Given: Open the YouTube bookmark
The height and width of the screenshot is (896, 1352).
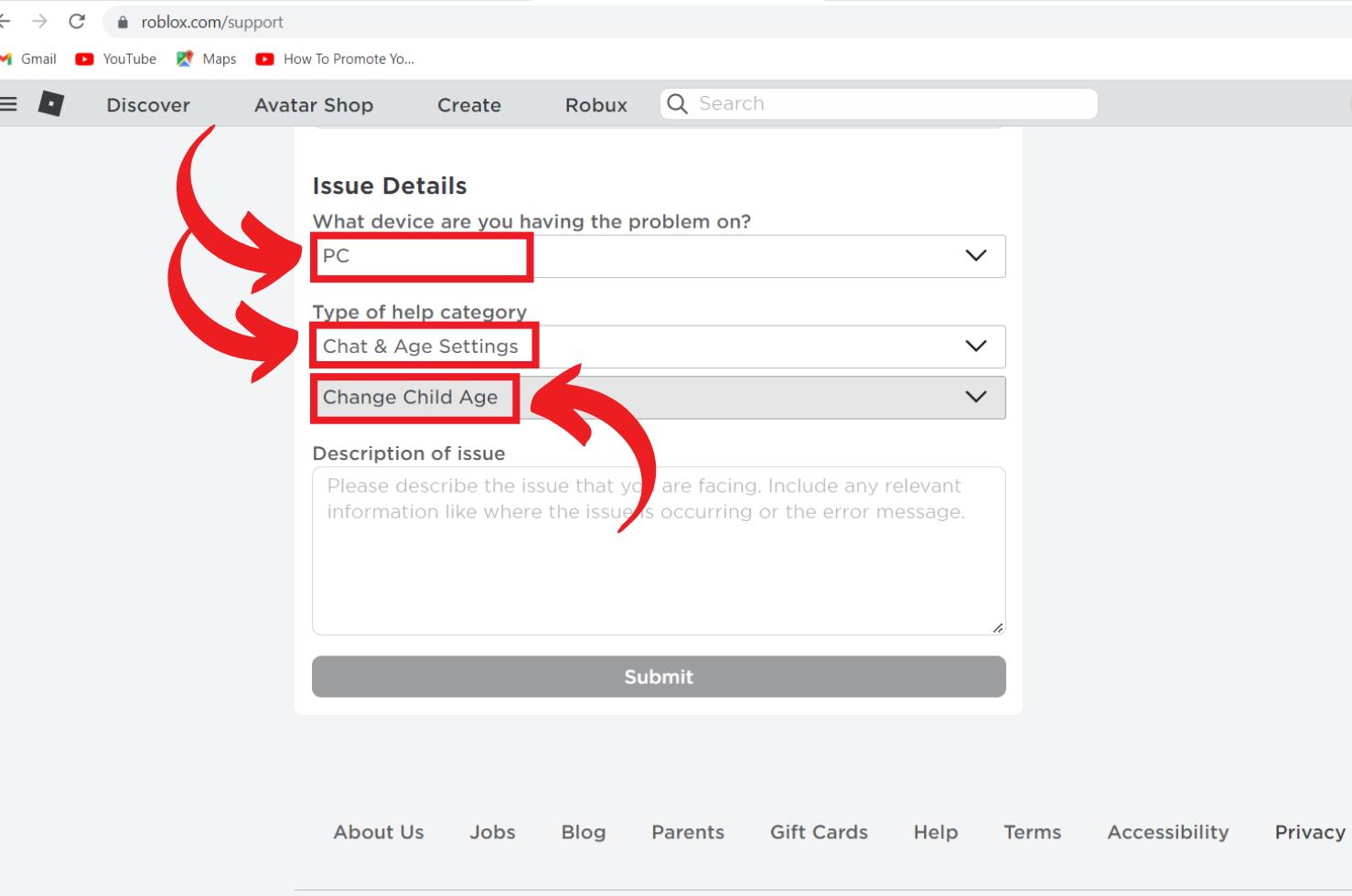Looking at the screenshot, I should tap(115, 59).
